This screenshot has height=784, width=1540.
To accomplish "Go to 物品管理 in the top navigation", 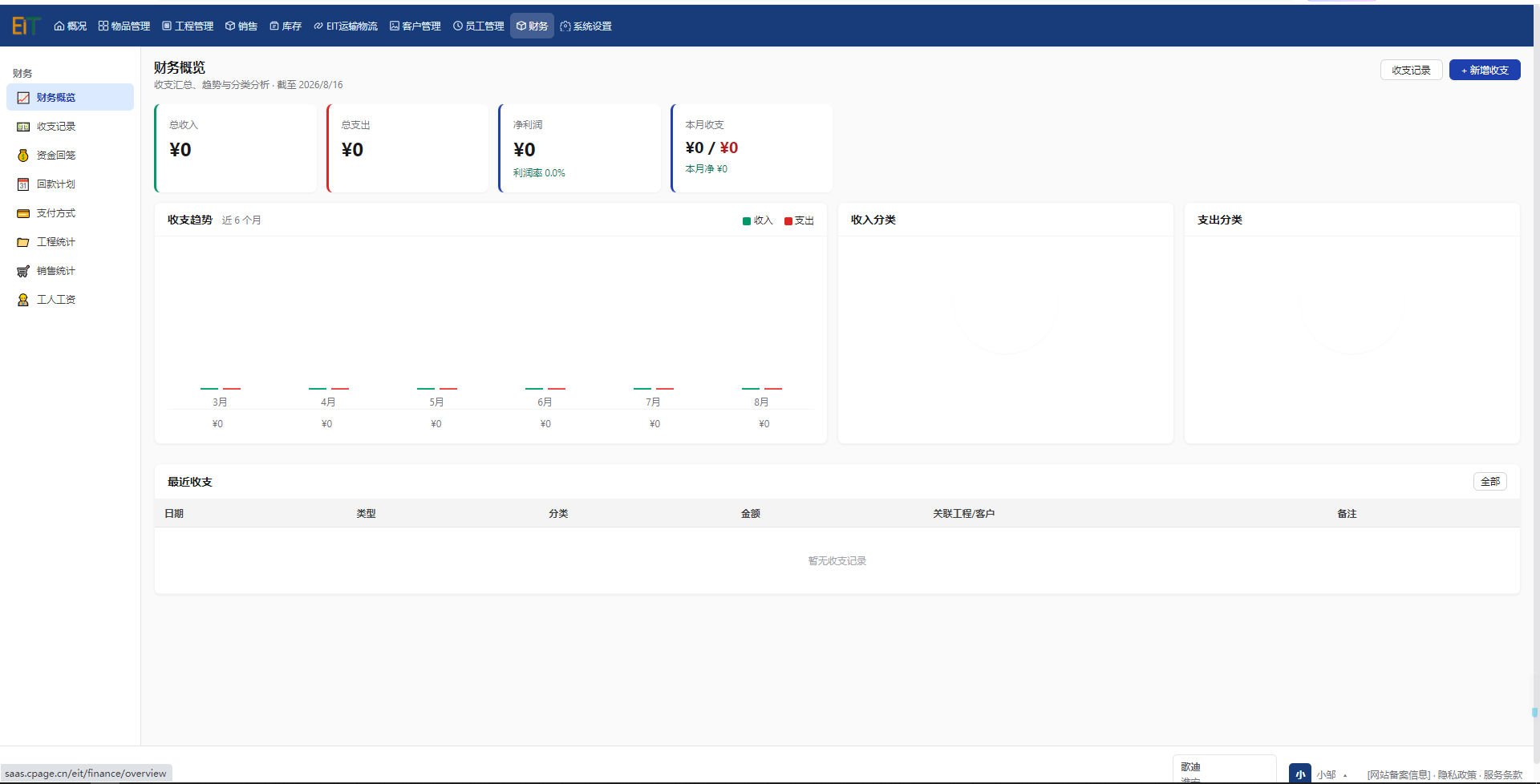I will click(x=124, y=26).
